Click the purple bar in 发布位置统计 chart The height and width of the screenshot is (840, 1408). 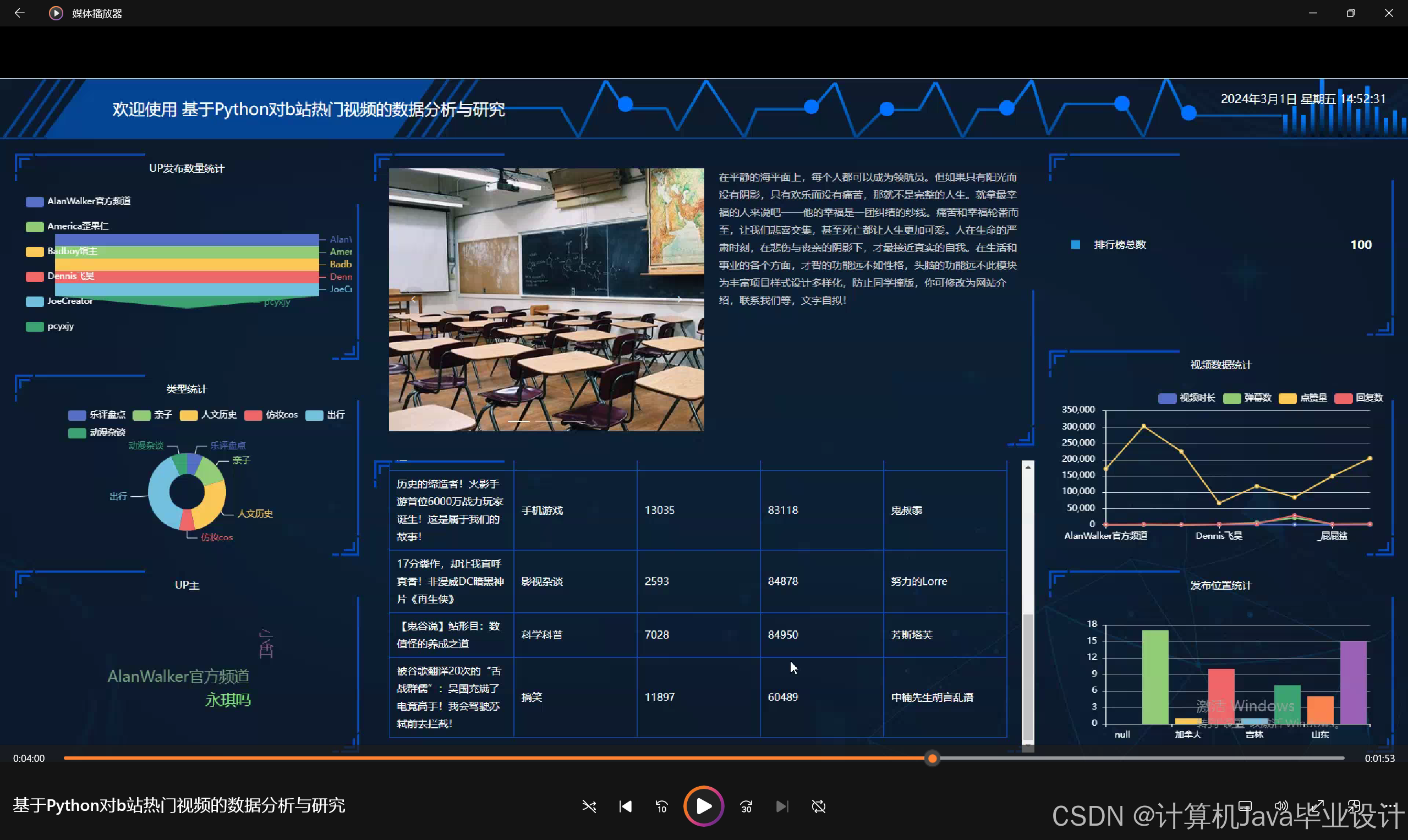click(x=1353, y=682)
